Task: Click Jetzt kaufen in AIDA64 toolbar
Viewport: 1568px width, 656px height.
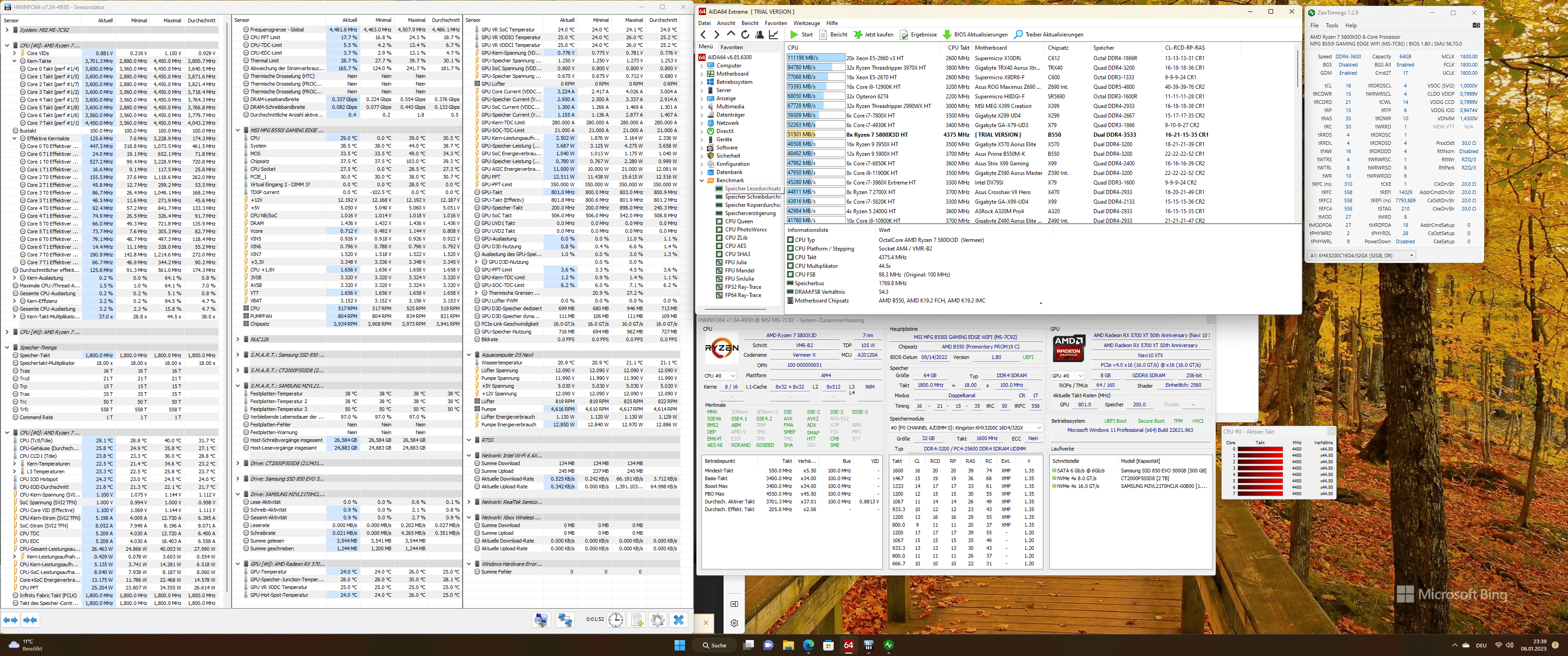Action: click(873, 35)
